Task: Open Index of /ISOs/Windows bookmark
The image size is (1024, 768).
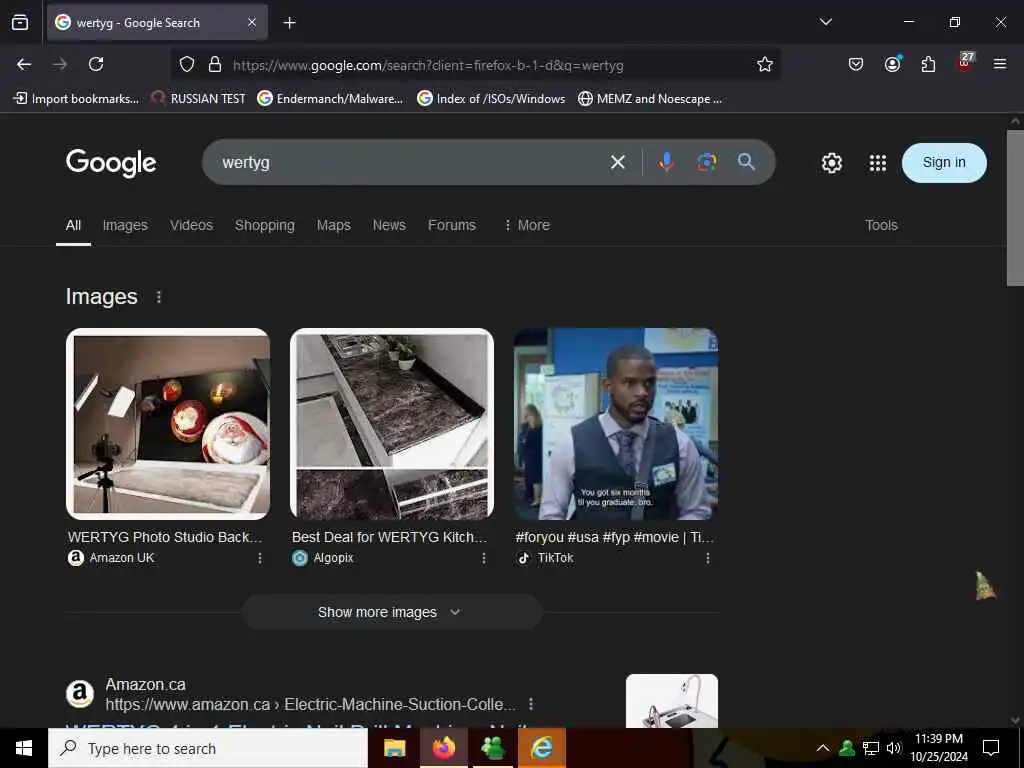Action: pyautogui.click(x=491, y=99)
